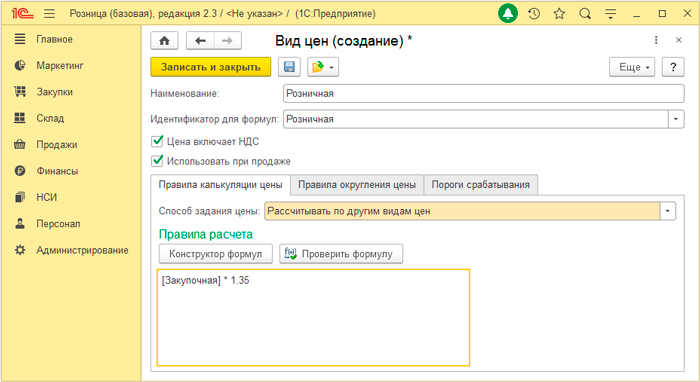Screen dimensions: 700x382
Task: Save the price type with diskette icon
Action: (x=289, y=67)
